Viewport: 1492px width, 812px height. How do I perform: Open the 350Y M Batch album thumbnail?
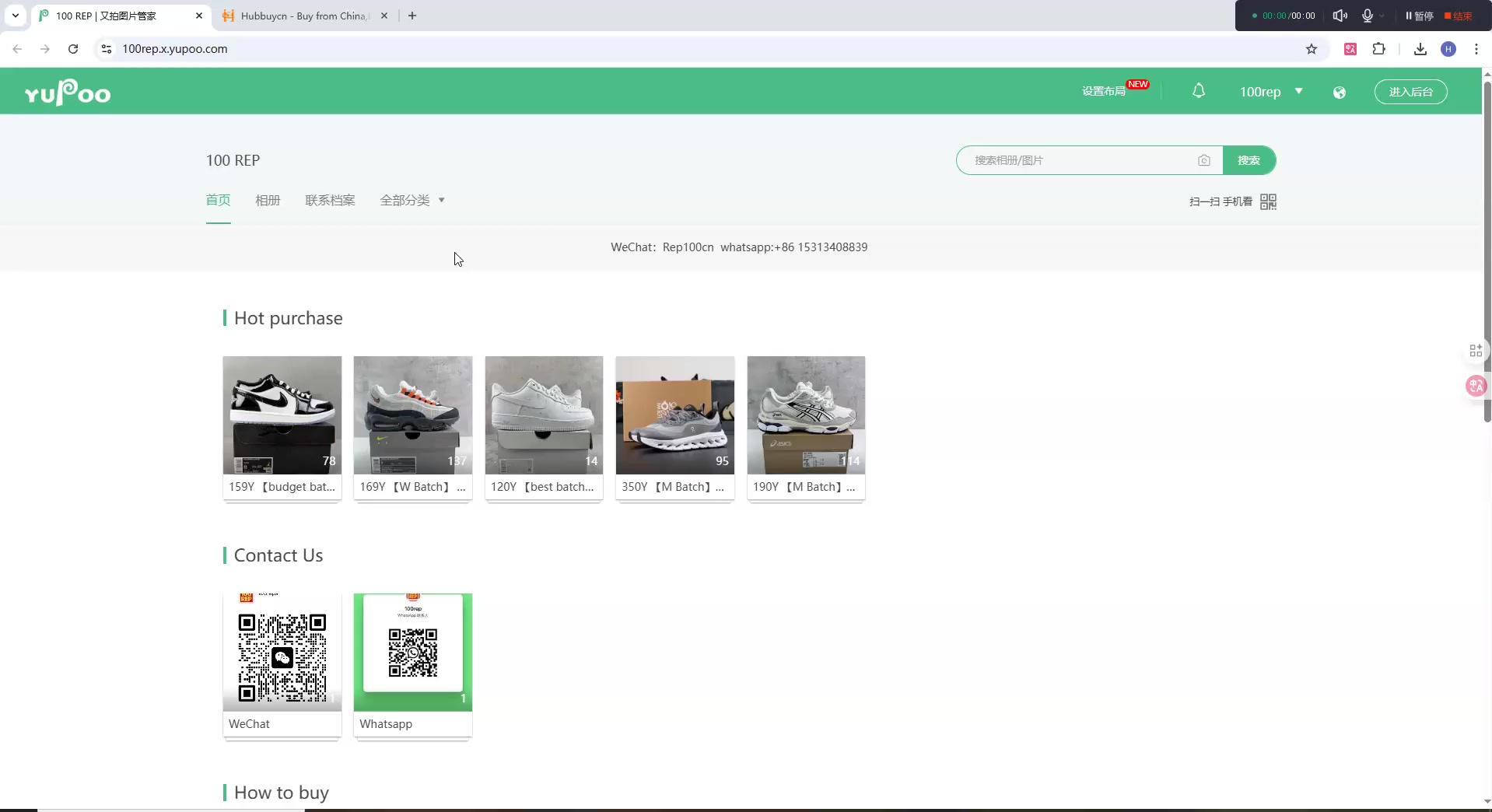click(675, 415)
